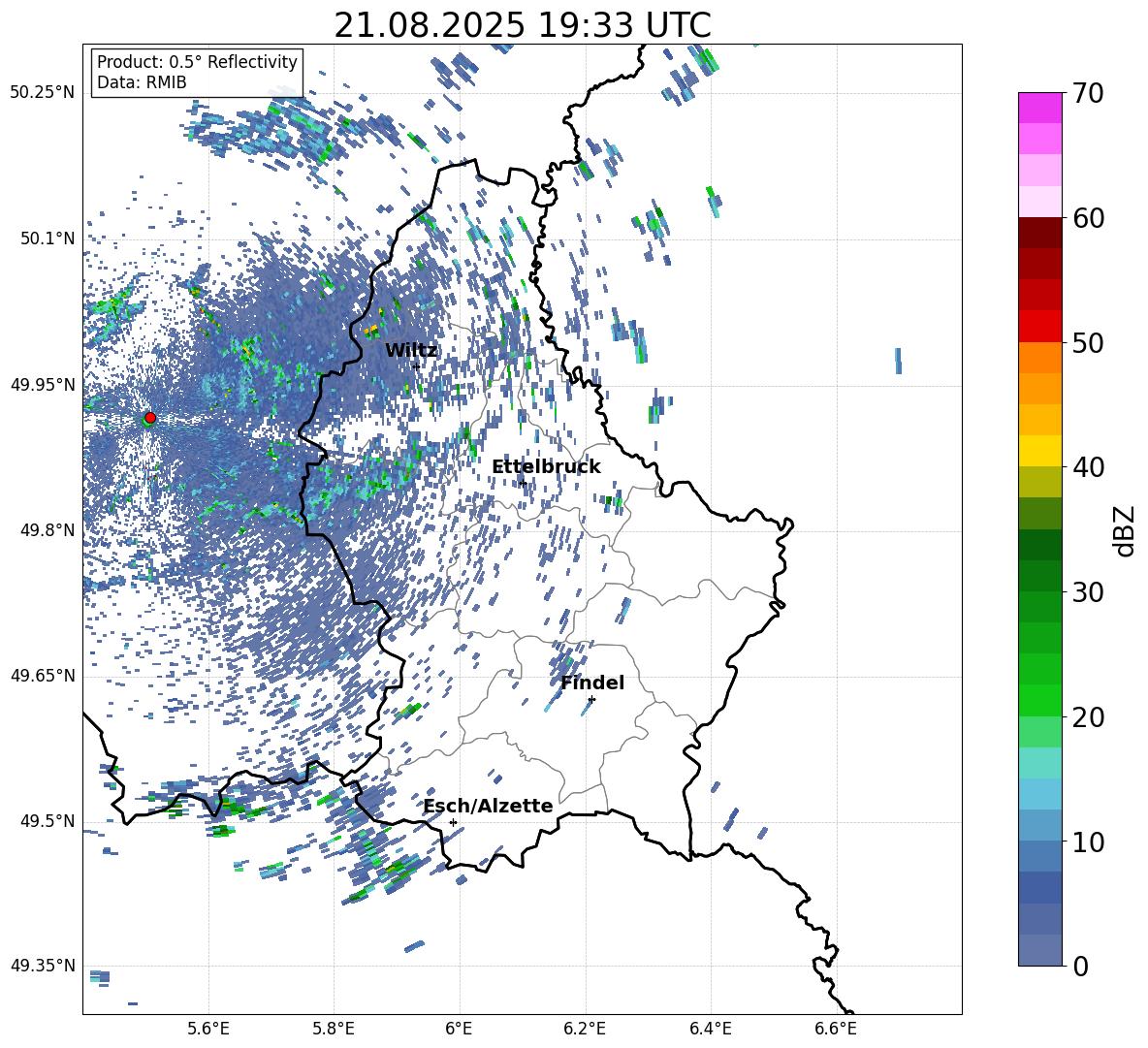
Task: Click the colorbar tick label 30
Action: (x=1088, y=592)
